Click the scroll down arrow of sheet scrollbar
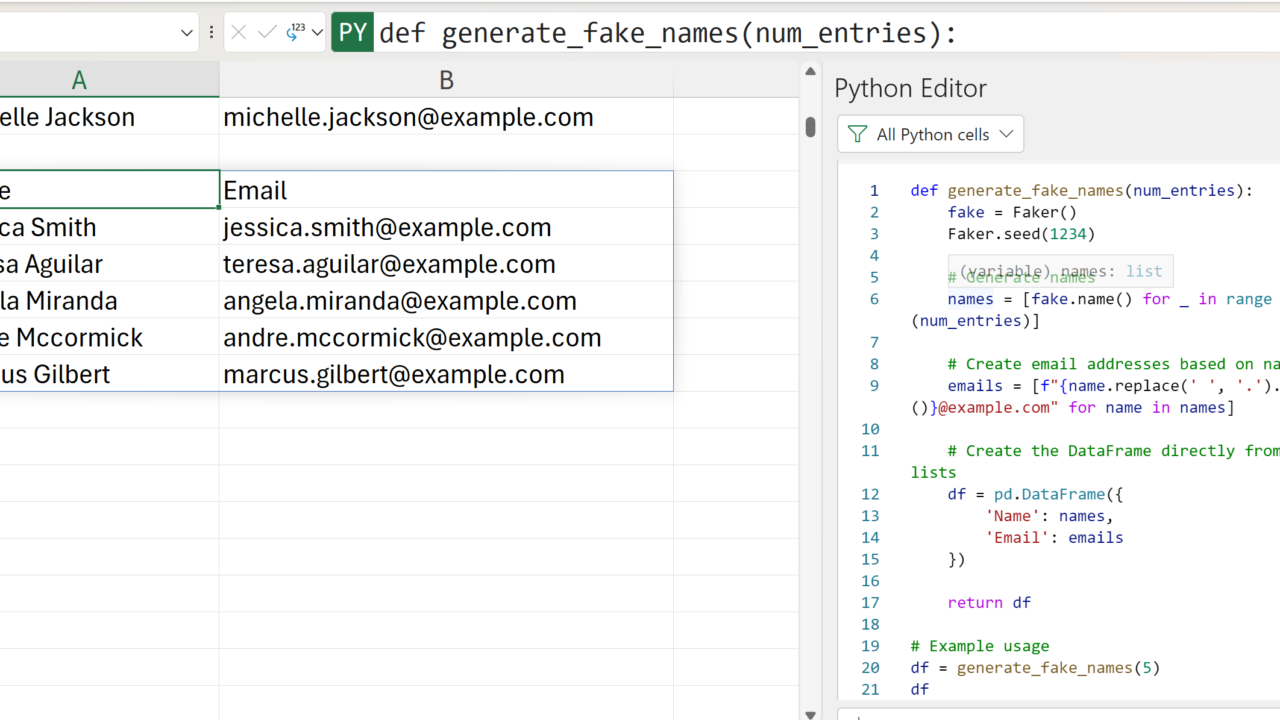 pos(811,713)
